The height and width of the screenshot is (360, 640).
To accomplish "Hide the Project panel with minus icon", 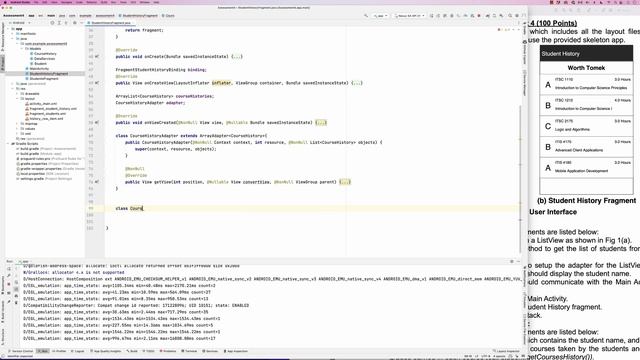I will pos(81,23).
